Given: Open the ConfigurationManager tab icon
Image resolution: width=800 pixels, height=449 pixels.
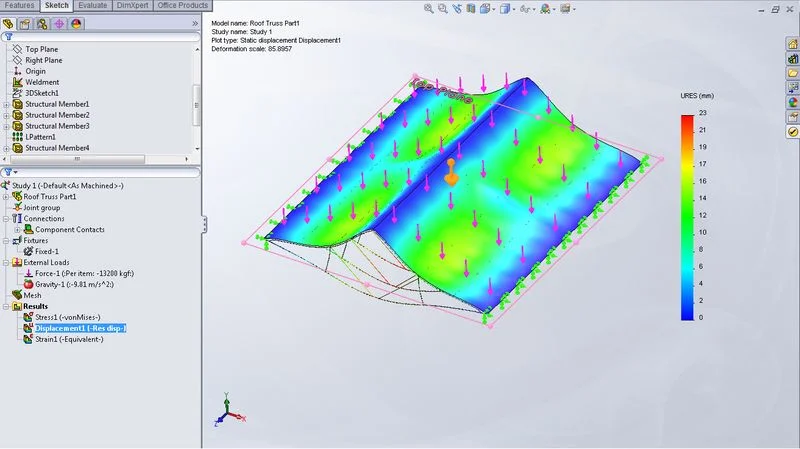Looking at the screenshot, I should 41,23.
